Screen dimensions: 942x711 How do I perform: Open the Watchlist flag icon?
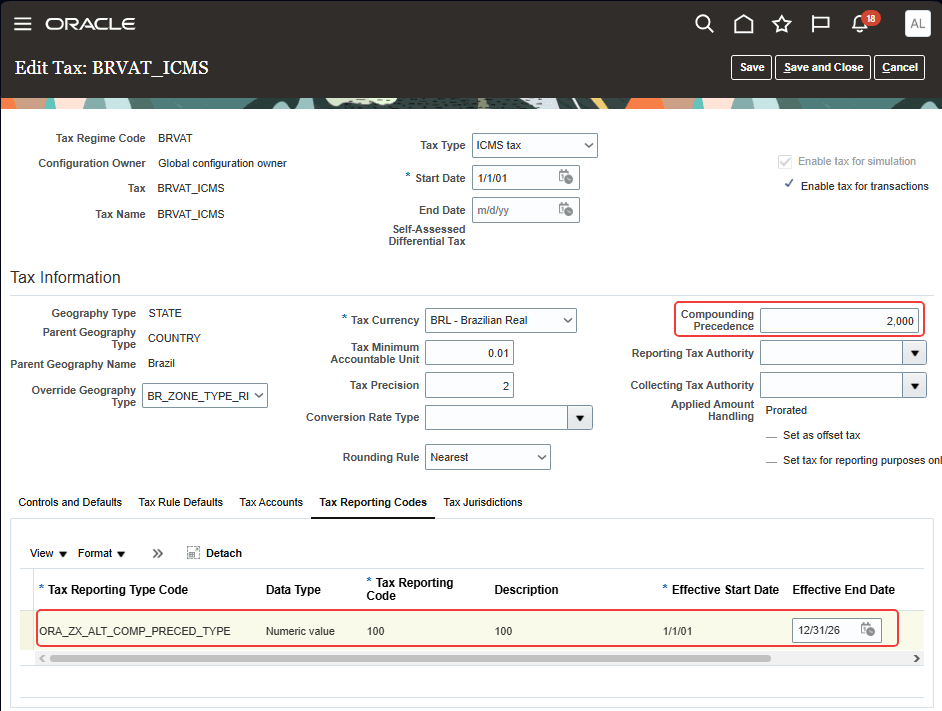[820, 24]
